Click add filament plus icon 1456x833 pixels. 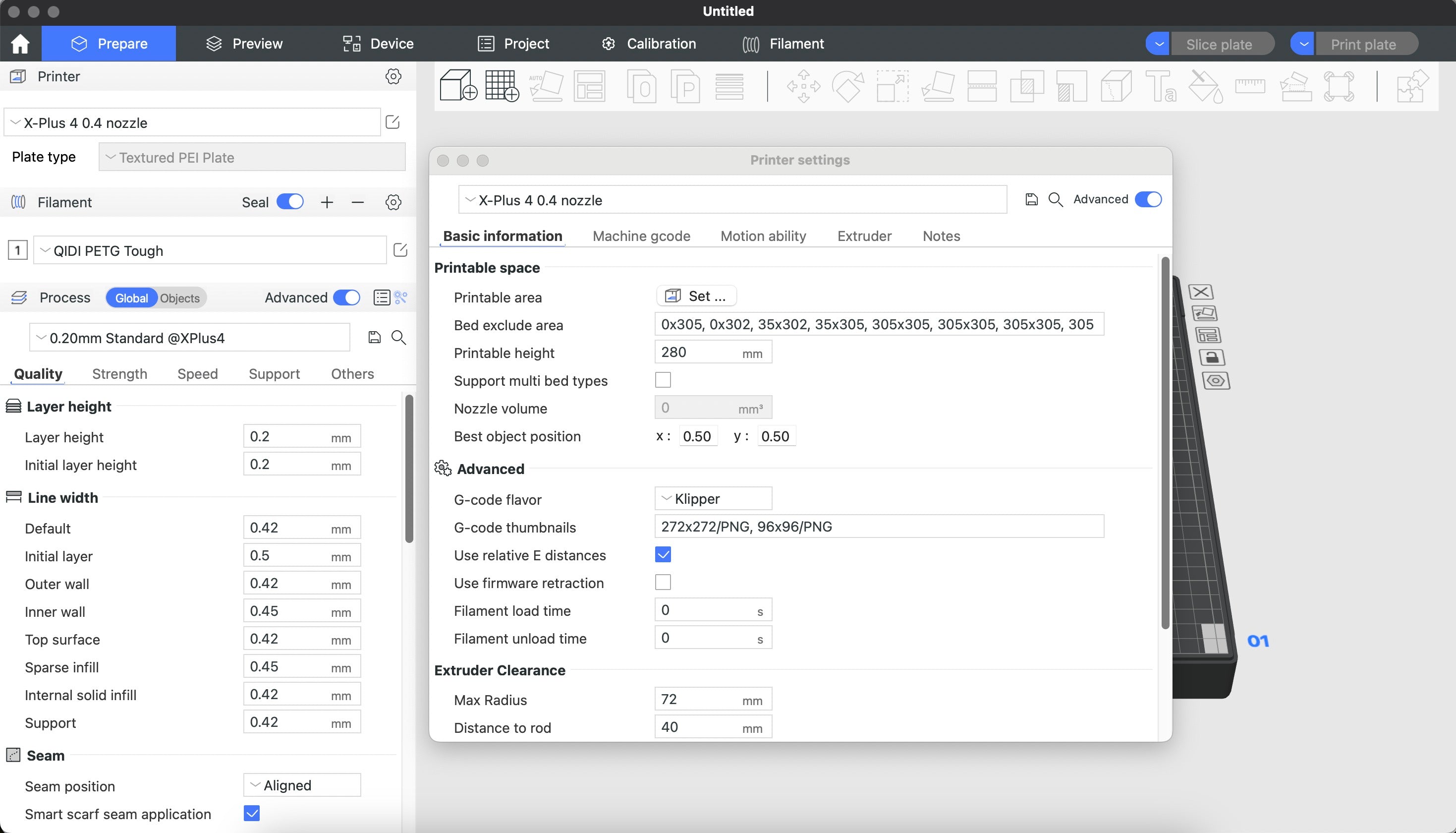coord(327,202)
